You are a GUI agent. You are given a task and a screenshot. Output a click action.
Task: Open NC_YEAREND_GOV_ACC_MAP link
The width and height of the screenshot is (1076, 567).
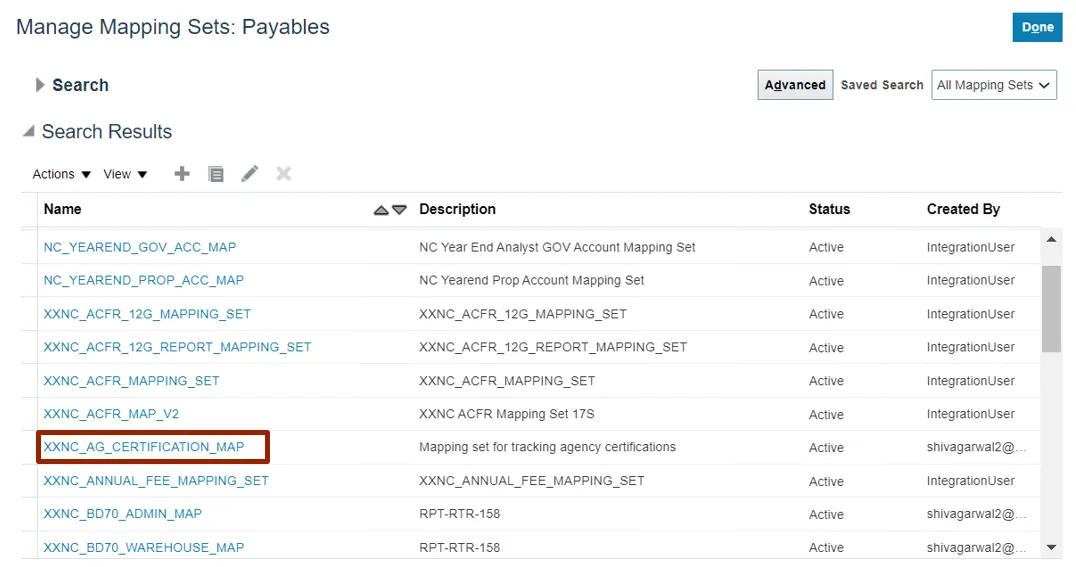pyautogui.click(x=140, y=247)
